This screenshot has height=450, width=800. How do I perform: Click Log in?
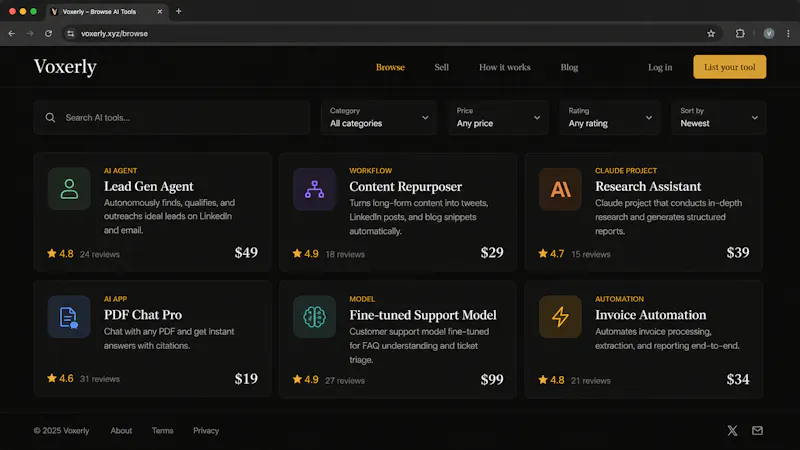pyautogui.click(x=660, y=67)
